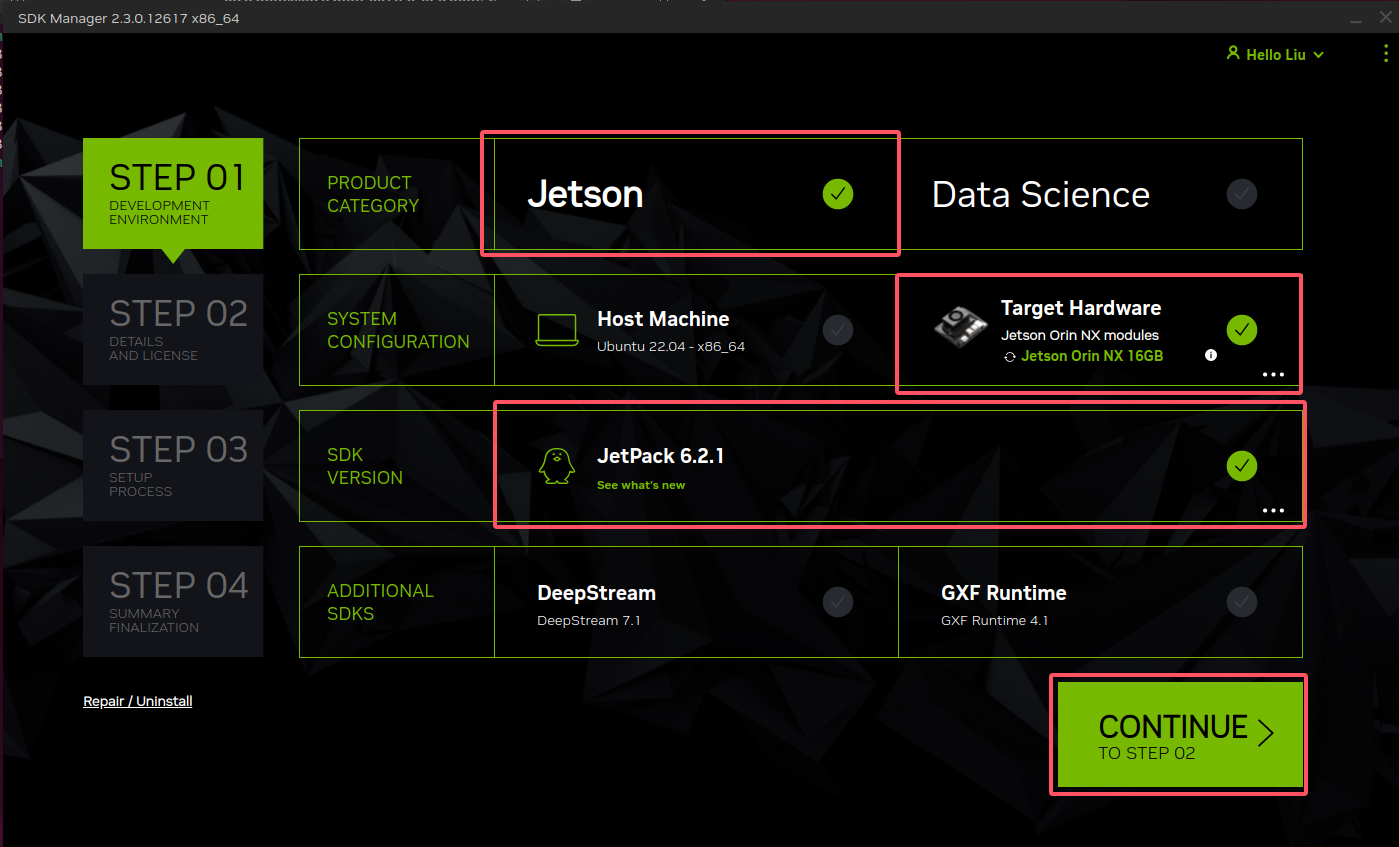Click the DeepStream 7.1 version text
The image size is (1399, 847).
pos(588,620)
